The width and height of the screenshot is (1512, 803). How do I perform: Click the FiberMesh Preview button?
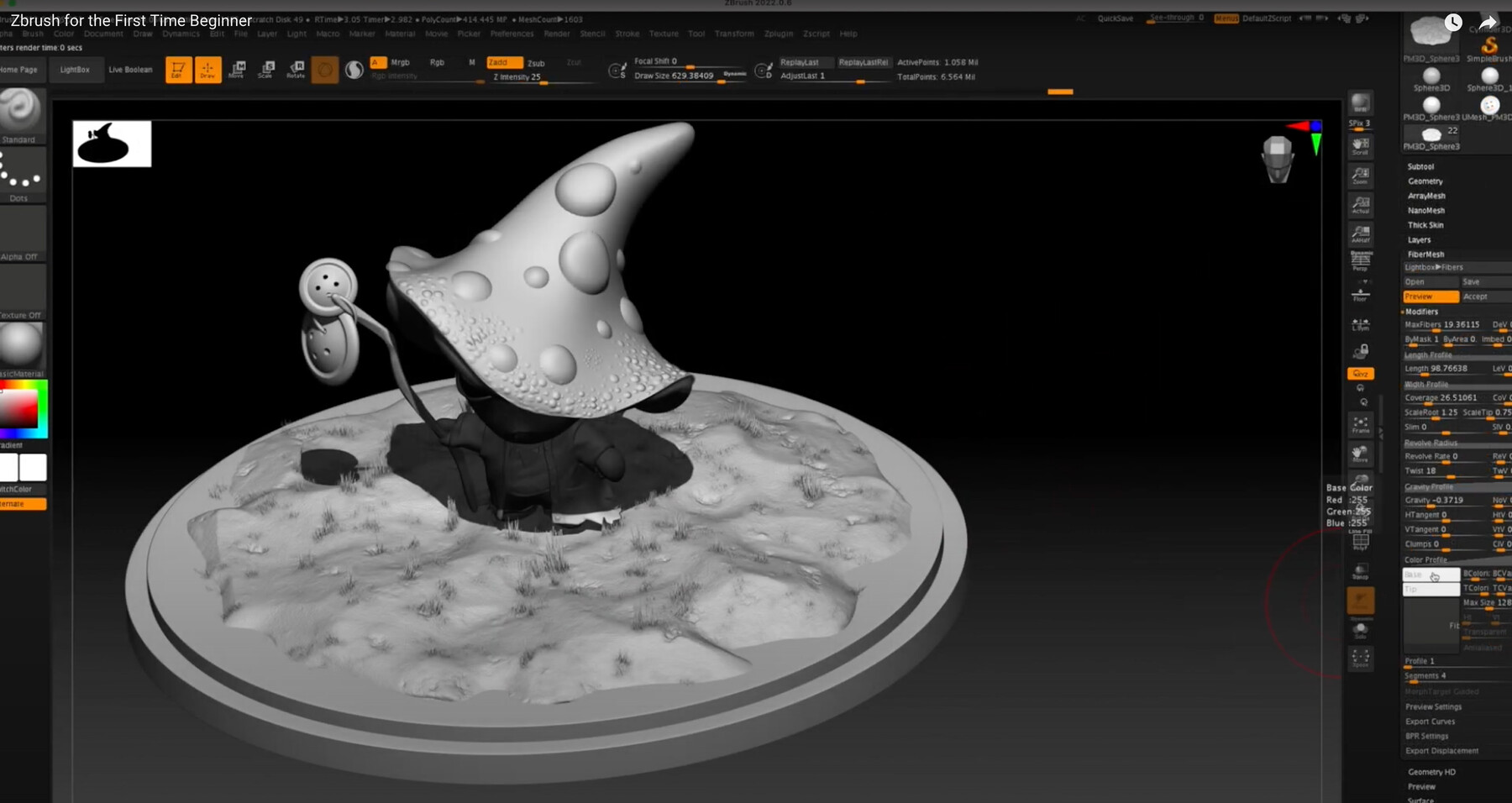coord(1431,297)
